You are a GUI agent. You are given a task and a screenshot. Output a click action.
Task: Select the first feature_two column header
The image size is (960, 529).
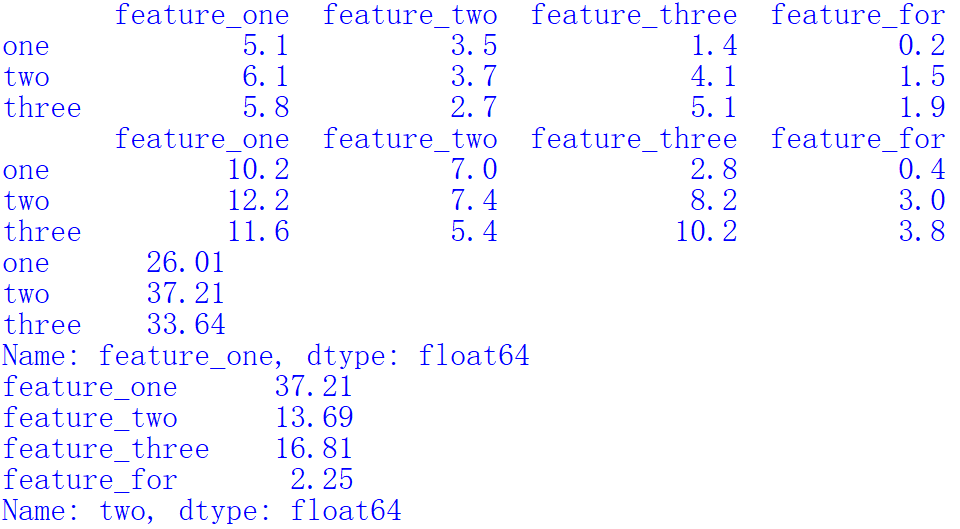[x=410, y=15]
